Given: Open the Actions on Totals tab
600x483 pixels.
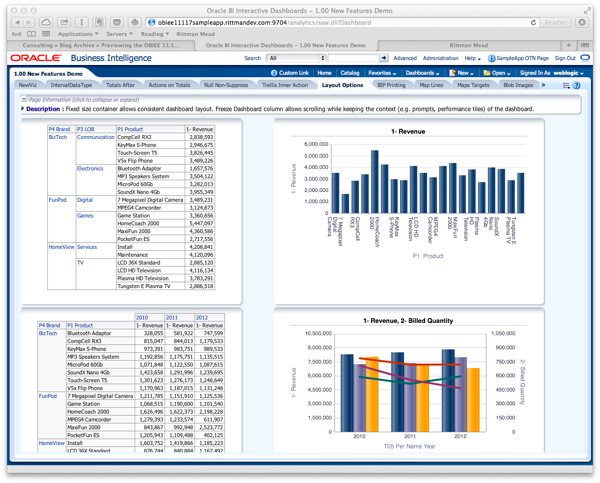Looking at the screenshot, I should tap(169, 85).
